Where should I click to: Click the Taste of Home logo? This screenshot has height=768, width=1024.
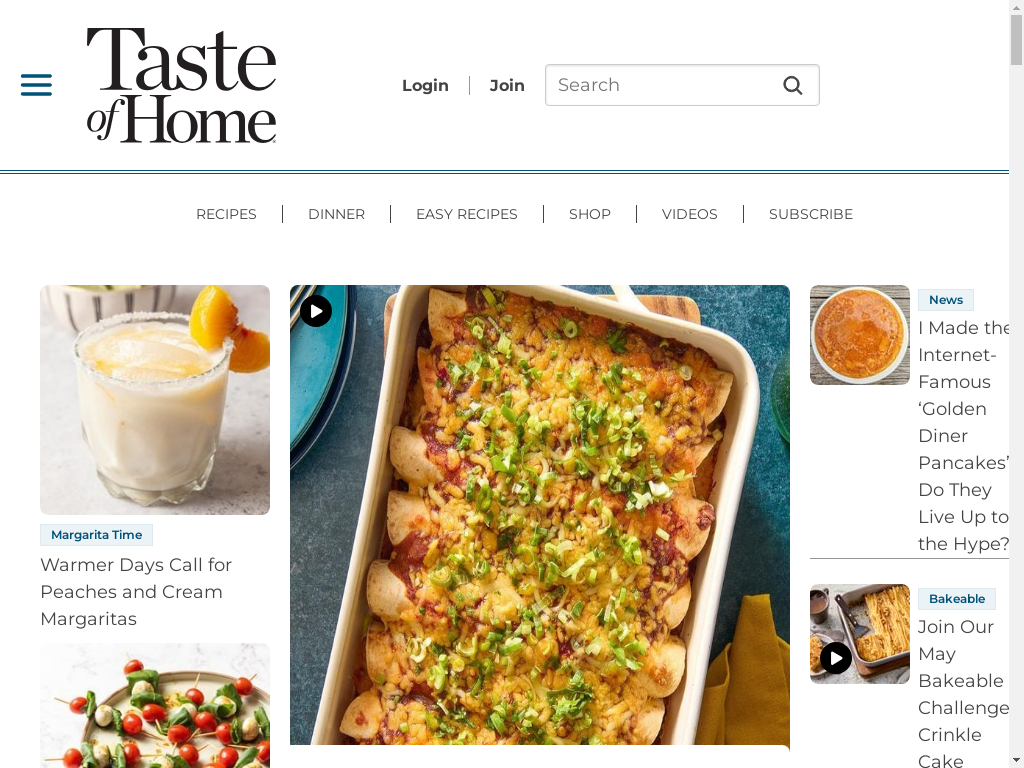[182, 85]
